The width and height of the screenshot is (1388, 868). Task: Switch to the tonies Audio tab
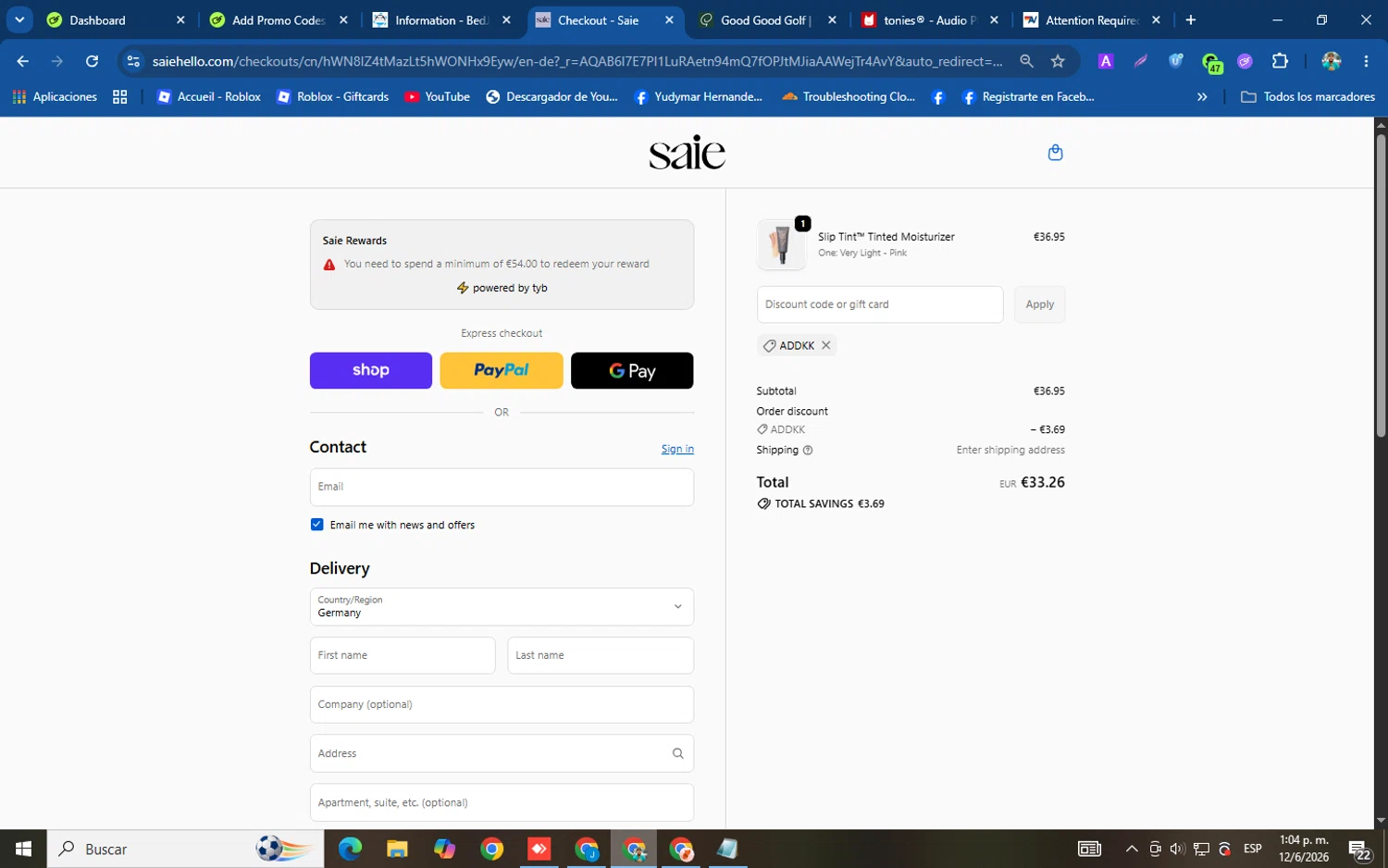929,20
